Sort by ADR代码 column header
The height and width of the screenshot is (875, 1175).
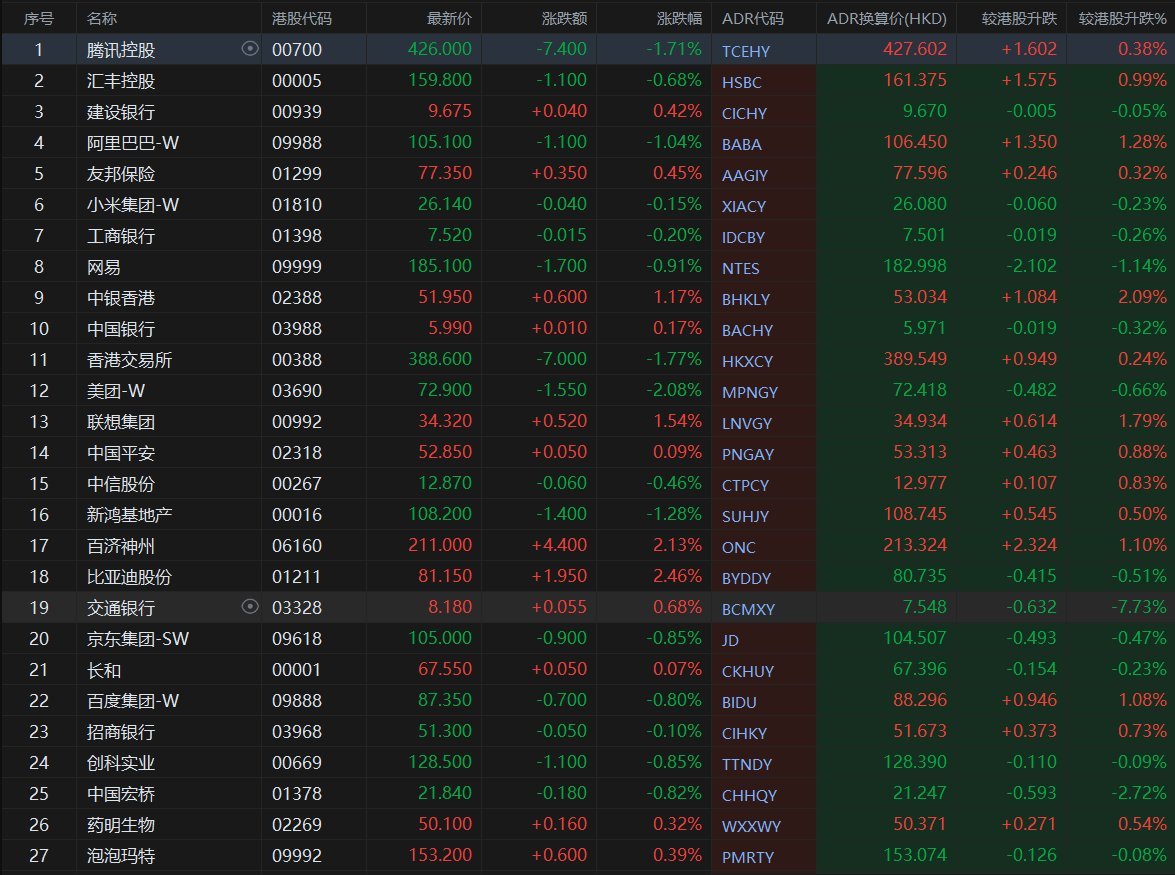752,19
